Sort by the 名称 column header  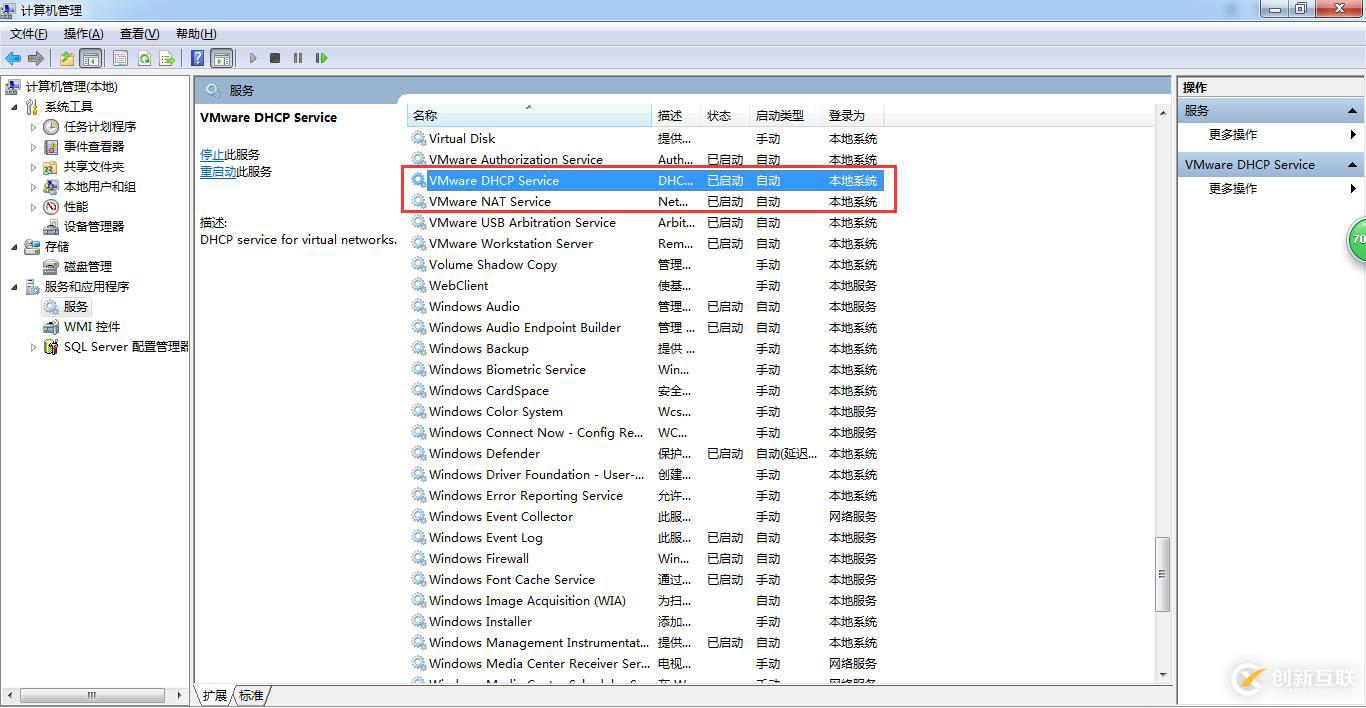[529, 115]
